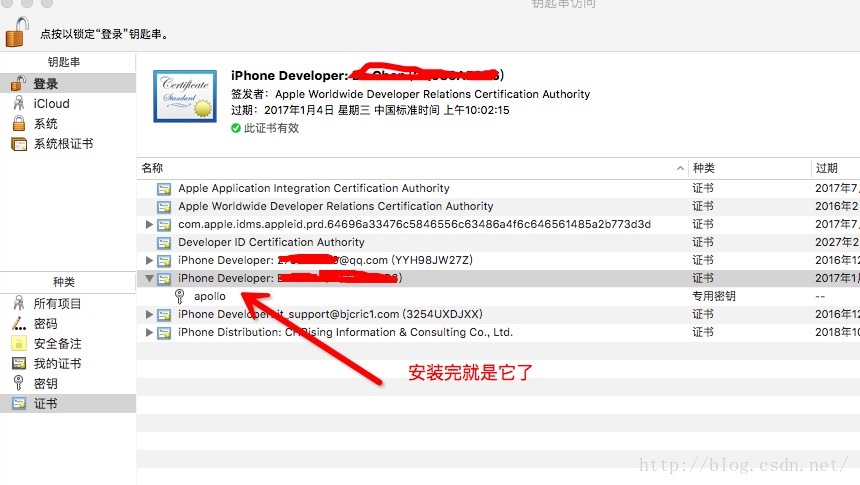Show the 密码 category
The width and height of the screenshot is (860, 485).
[67, 324]
